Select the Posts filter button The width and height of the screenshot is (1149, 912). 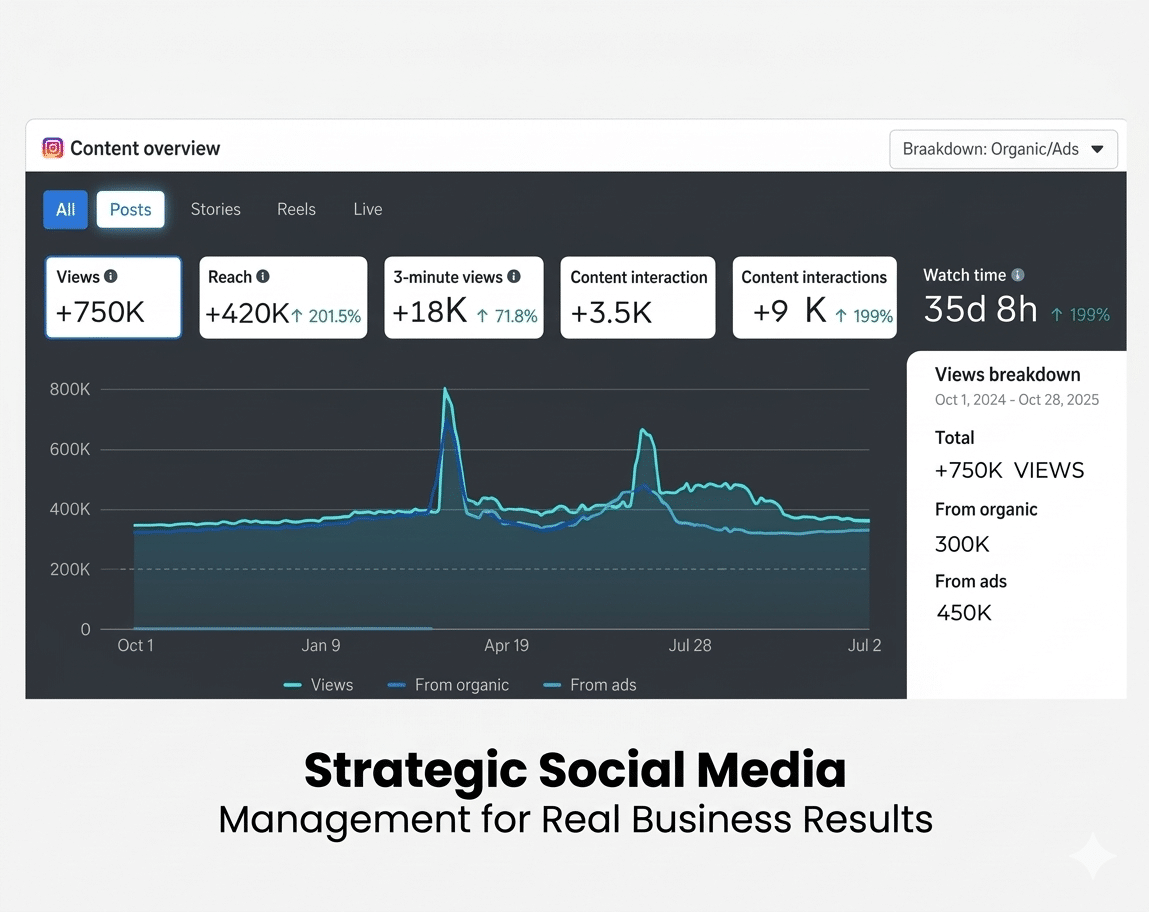(130, 209)
